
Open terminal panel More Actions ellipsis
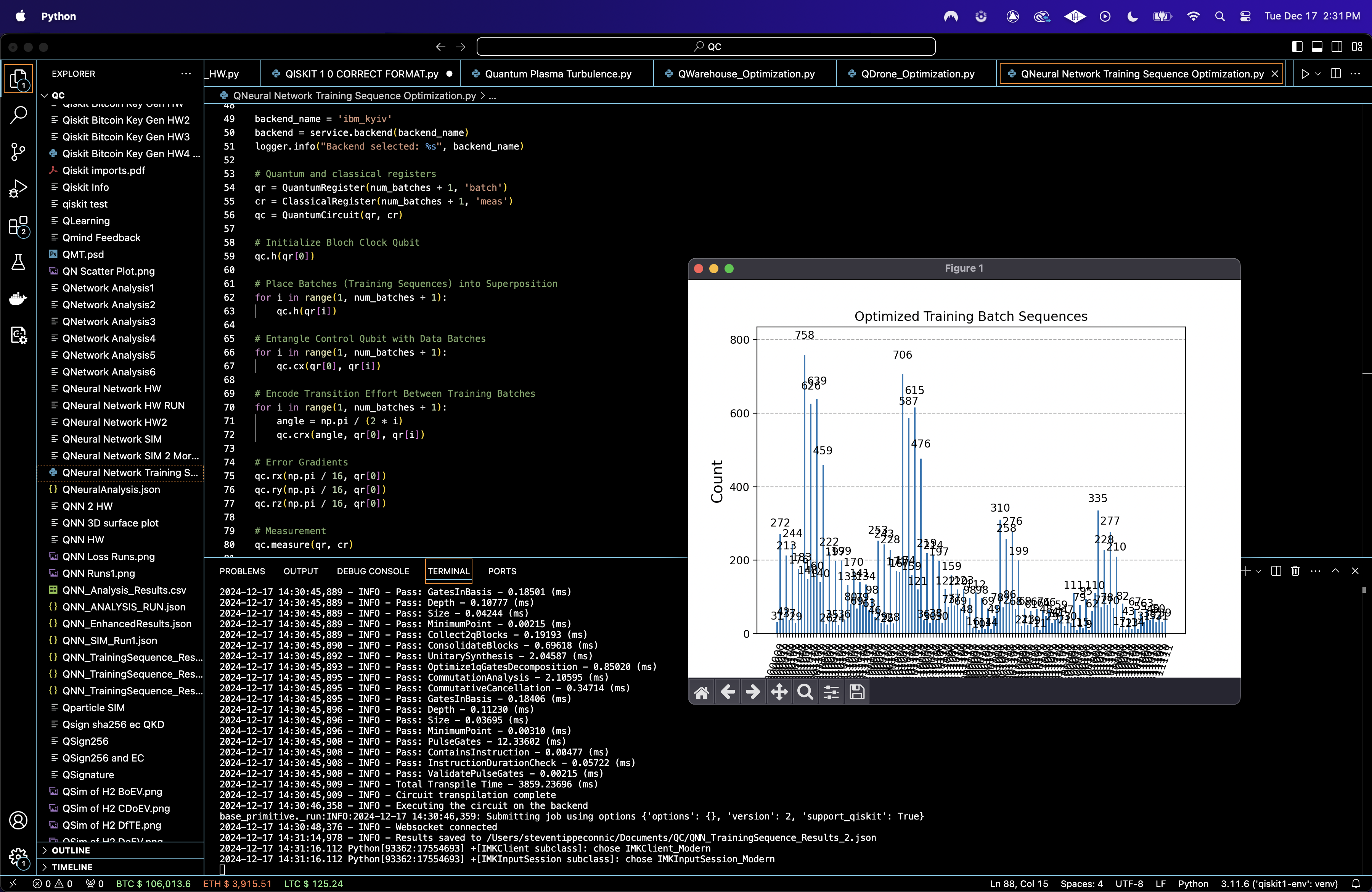point(1315,571)
